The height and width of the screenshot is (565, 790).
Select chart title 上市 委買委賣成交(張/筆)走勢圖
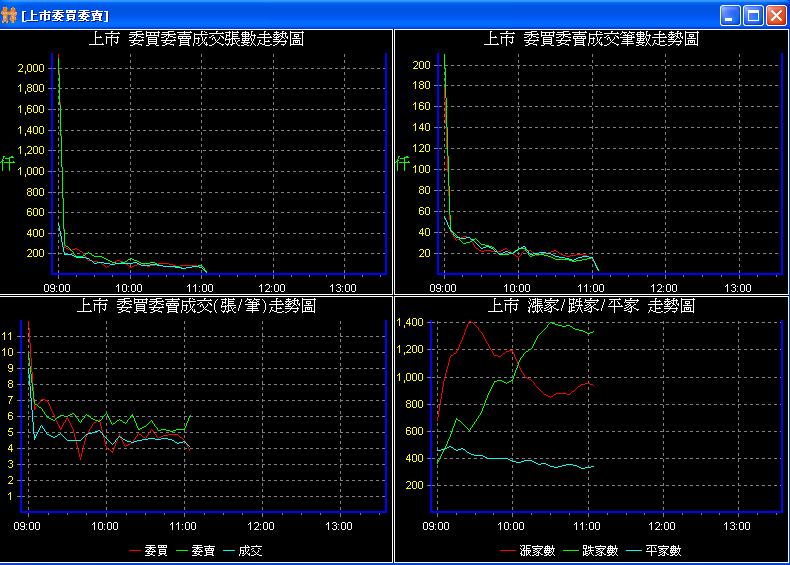pos(196,306)
